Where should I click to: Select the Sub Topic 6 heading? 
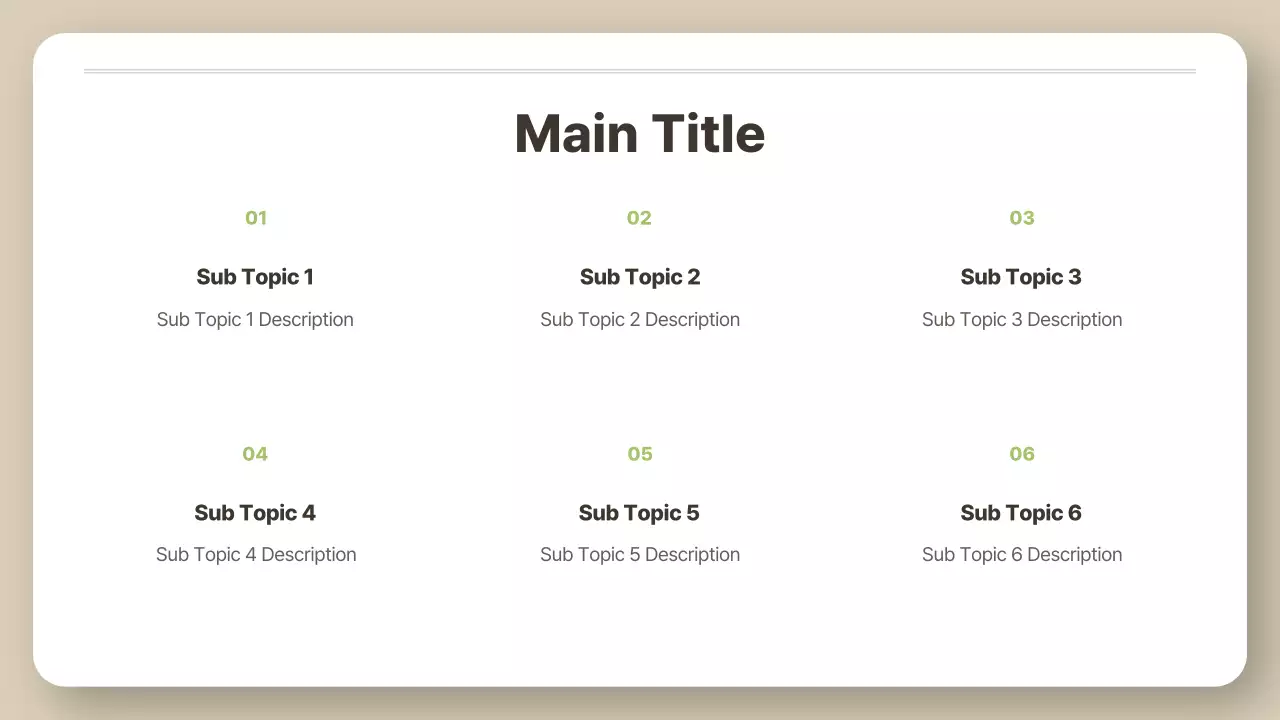(1021, 513)
